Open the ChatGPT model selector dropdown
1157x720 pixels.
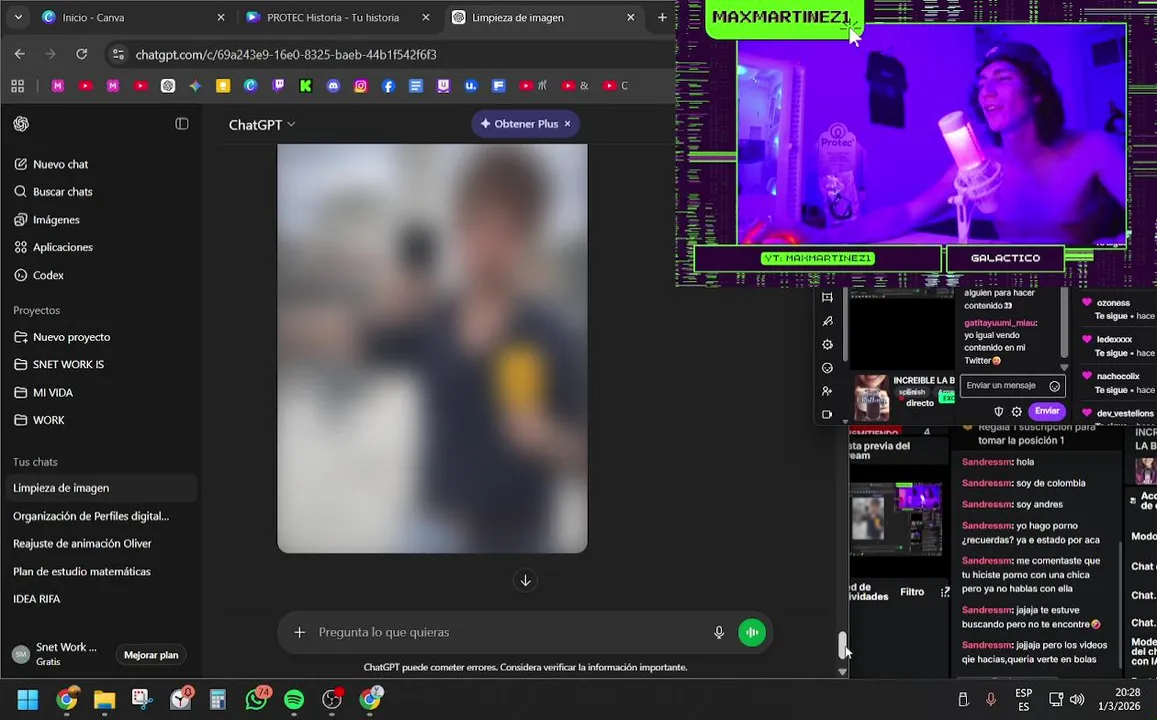pos(262,125)
